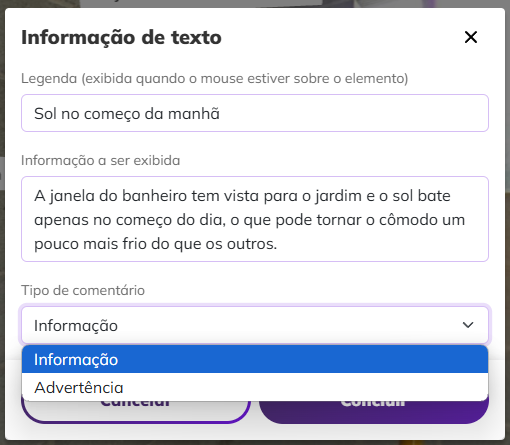Click the word 'Sol' in Legenda field
510x445 pixels.
[45, 114]
